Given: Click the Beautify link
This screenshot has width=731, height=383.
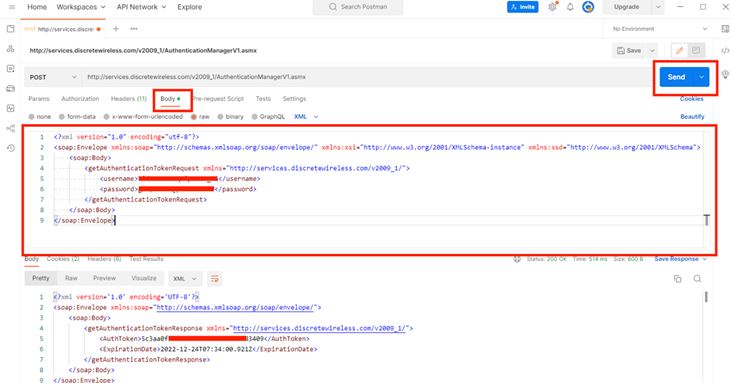Looking at the screenshot, I should [692, 116].
